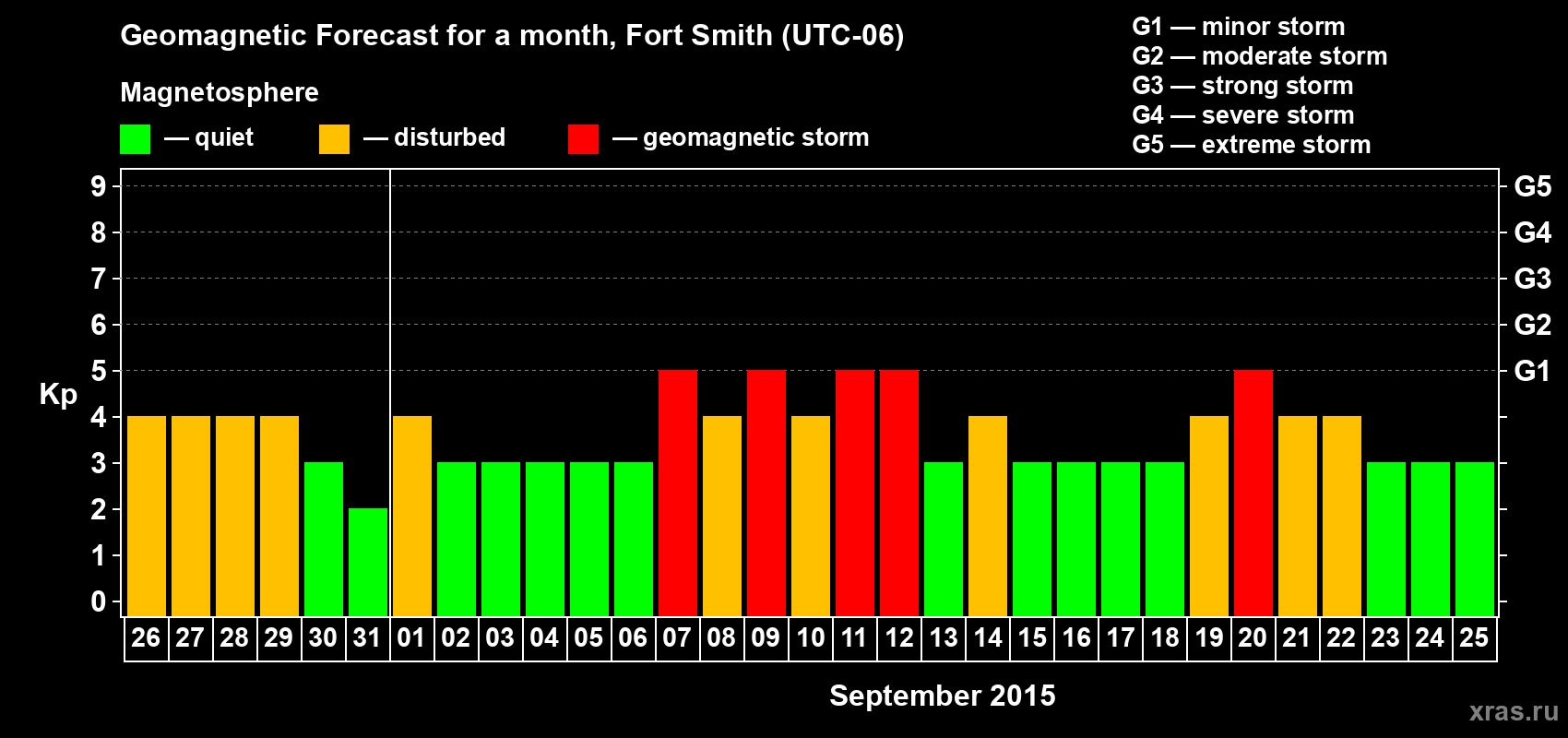This screenshot has height=738, width=1568.
Task: Click the 'G3 — strong storm' legend line
Action: click(1242, 86)
